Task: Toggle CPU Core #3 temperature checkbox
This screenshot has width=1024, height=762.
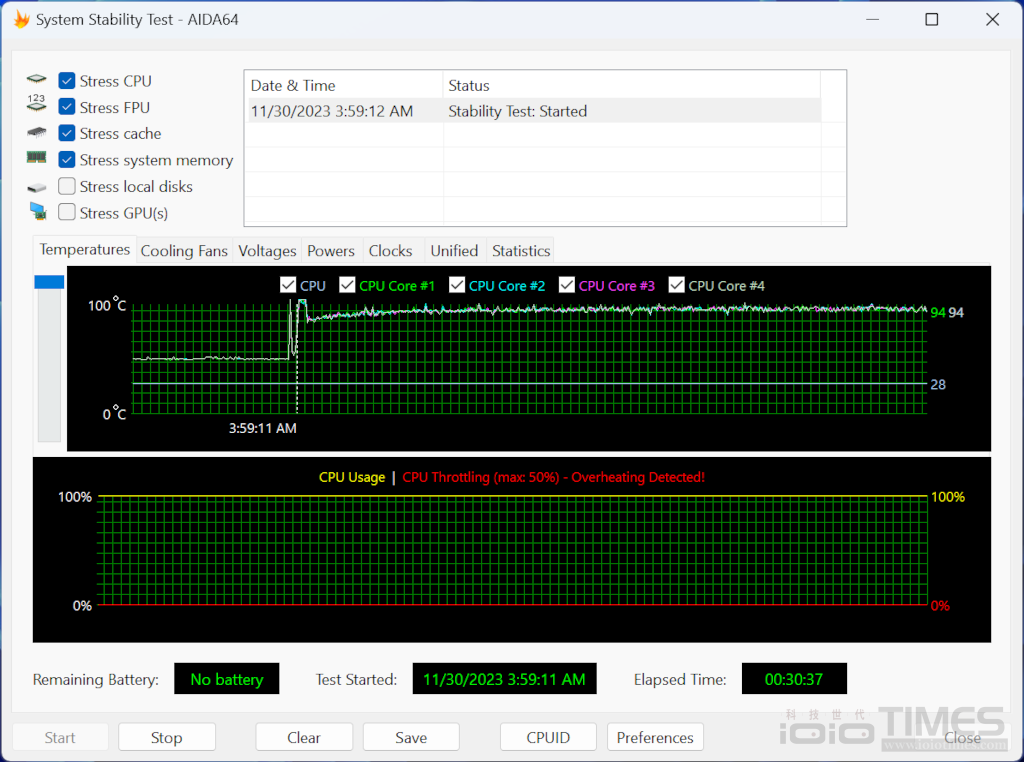Action: [x=568, y=286]
